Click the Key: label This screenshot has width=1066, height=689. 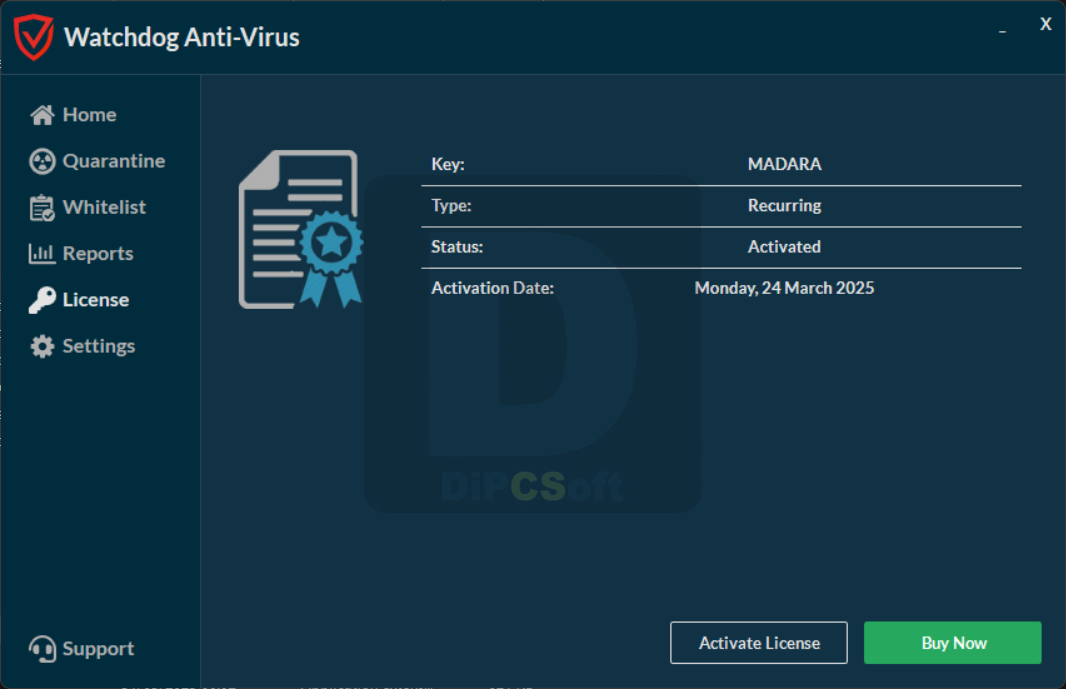click(448, 165)
